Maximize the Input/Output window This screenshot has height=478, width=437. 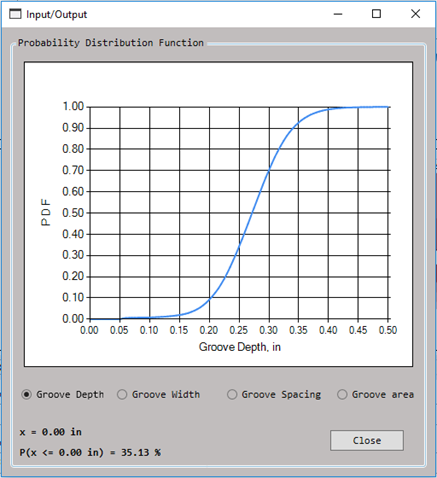(376, 14)
